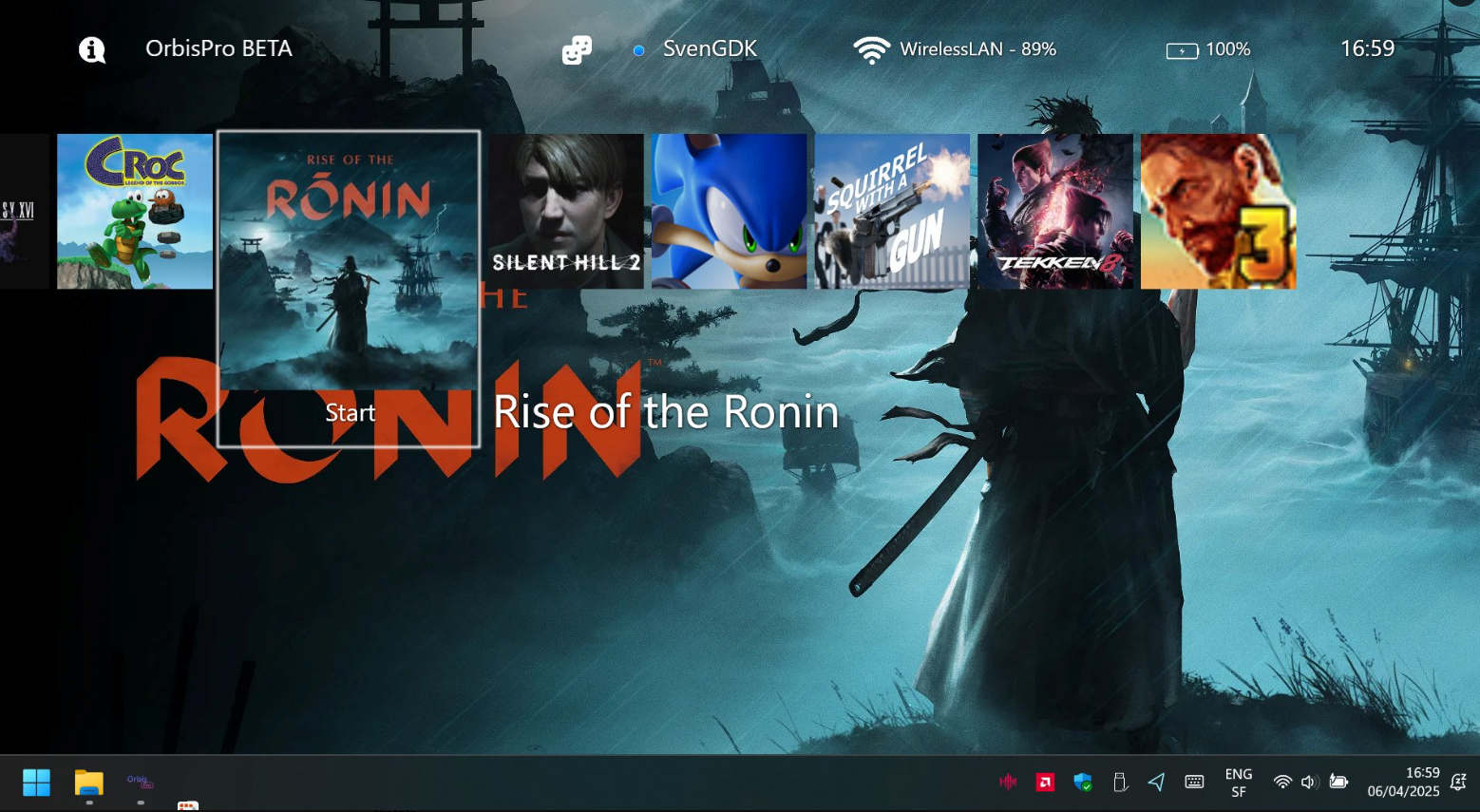The width and height of the screenshot is (1480, 812).
Task: Select the Sonic game tile
Action: tap(729, 211)
